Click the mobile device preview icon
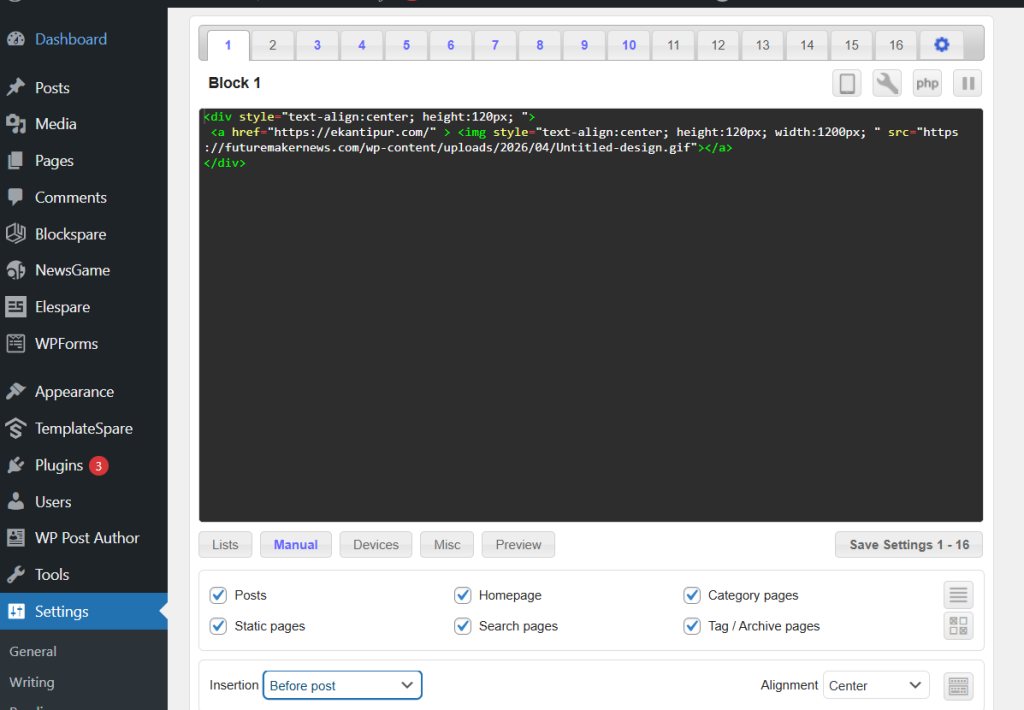The height and width of the screenshot is (710, 1024). (x=847, y=83)
